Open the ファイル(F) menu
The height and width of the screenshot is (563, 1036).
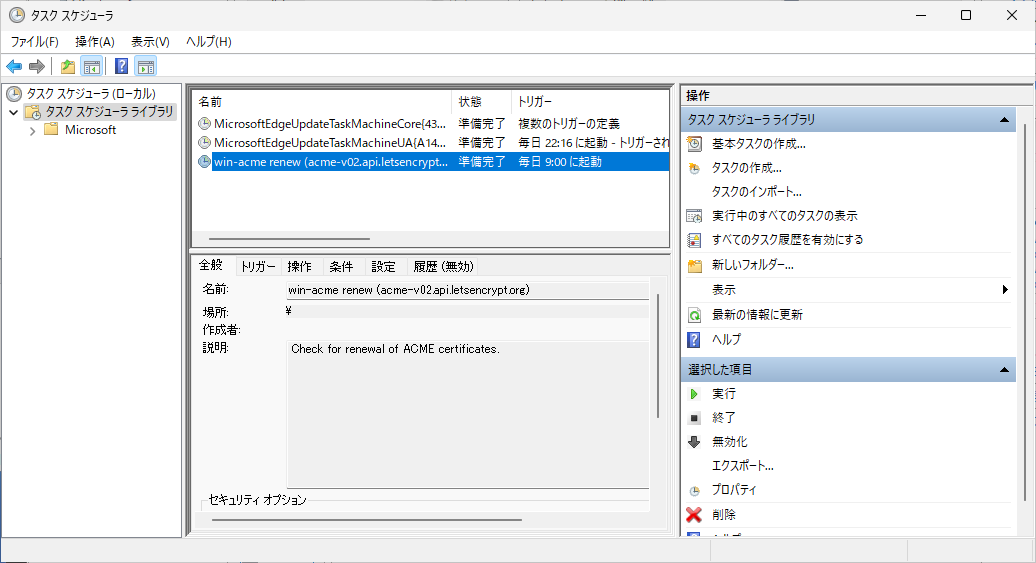point(34,42)
